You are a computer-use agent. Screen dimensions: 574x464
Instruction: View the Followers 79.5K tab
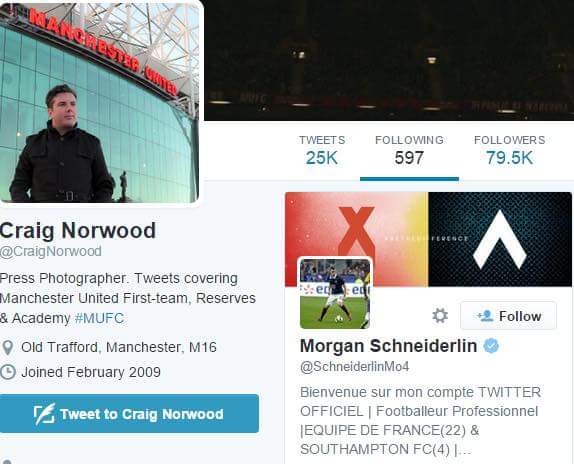tap(510, 151)
